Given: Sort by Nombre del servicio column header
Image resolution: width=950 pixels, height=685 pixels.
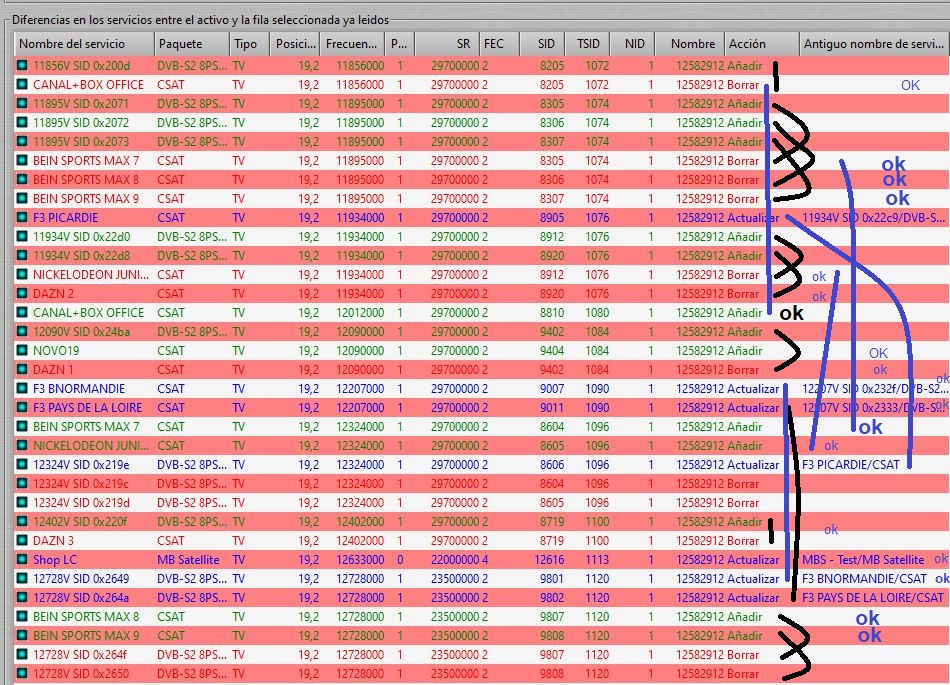Looking at the screenshot, I should (84, 44).
